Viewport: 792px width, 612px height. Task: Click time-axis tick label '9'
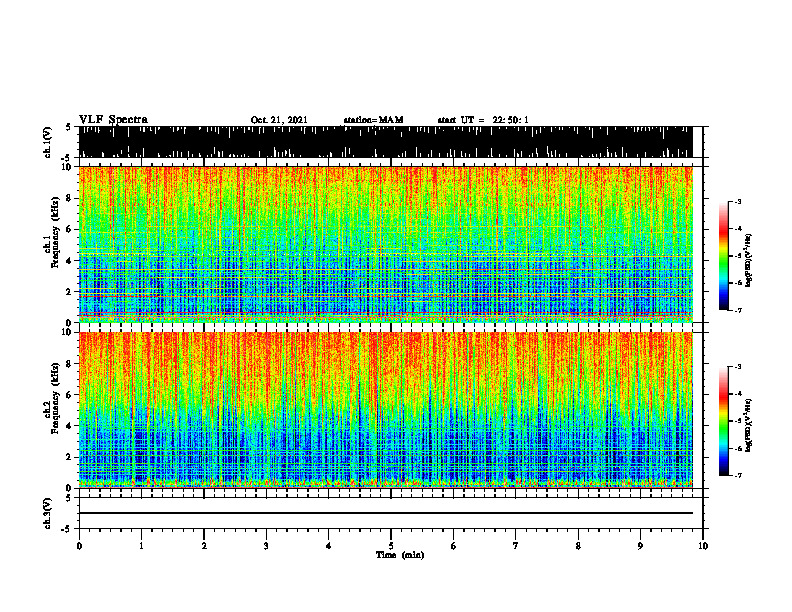click(640, 546)
